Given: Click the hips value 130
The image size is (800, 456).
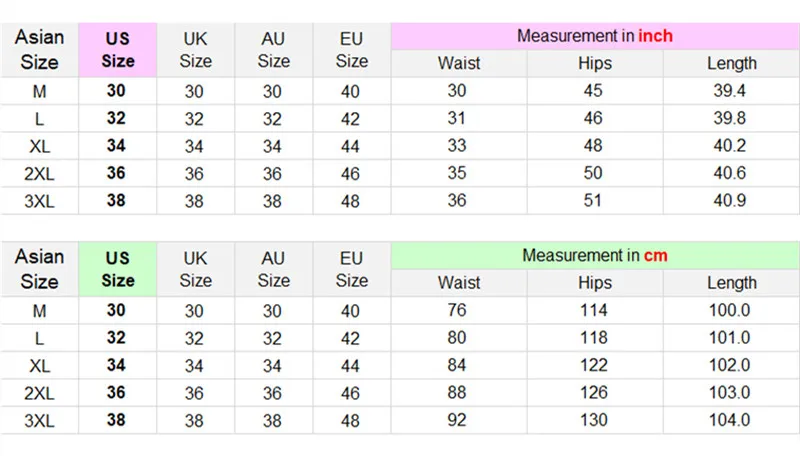Looking at the screenshot, I should [x=593, y=420].
